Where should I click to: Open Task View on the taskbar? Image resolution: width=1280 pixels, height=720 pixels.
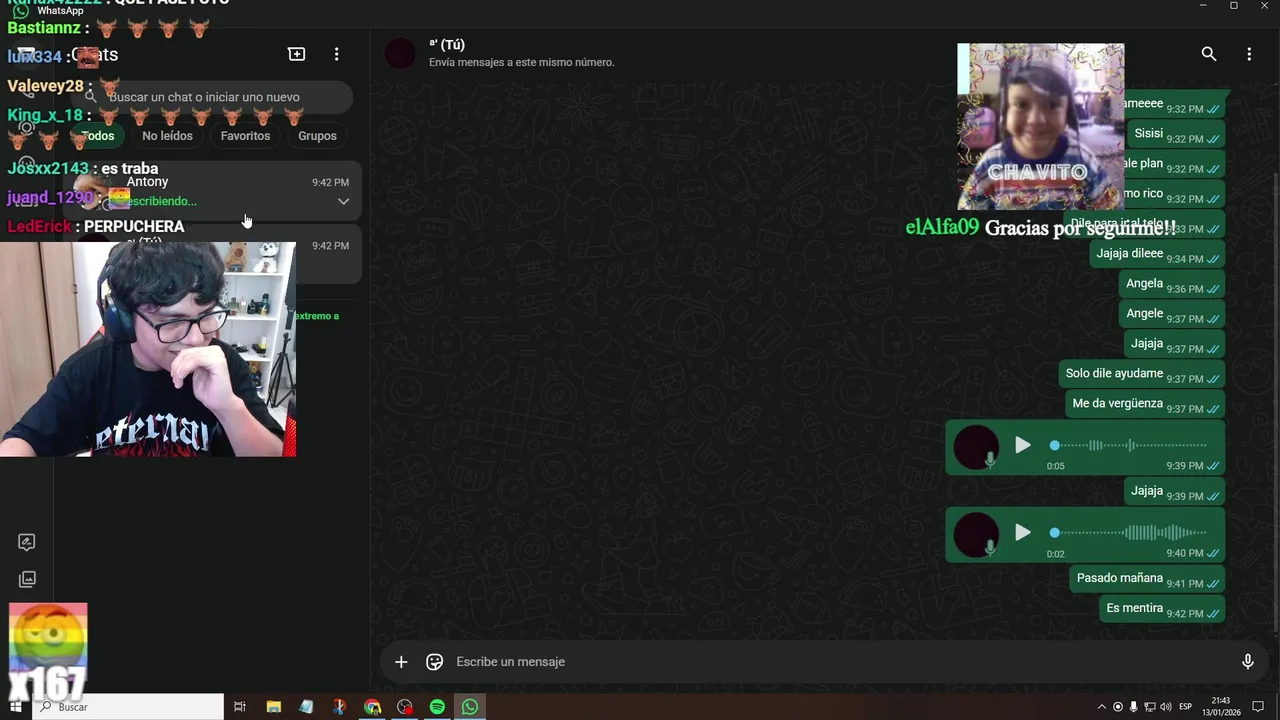(x=240, y=707)
